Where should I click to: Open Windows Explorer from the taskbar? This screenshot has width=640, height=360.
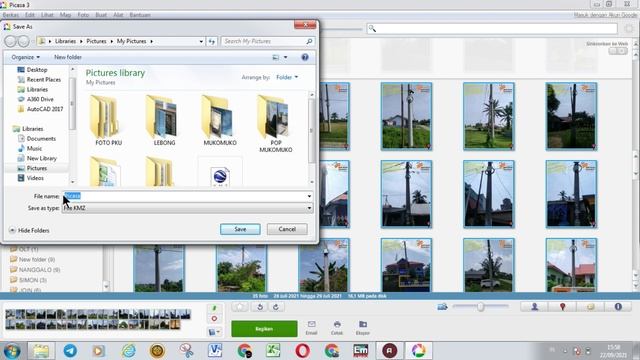(40, 351)
